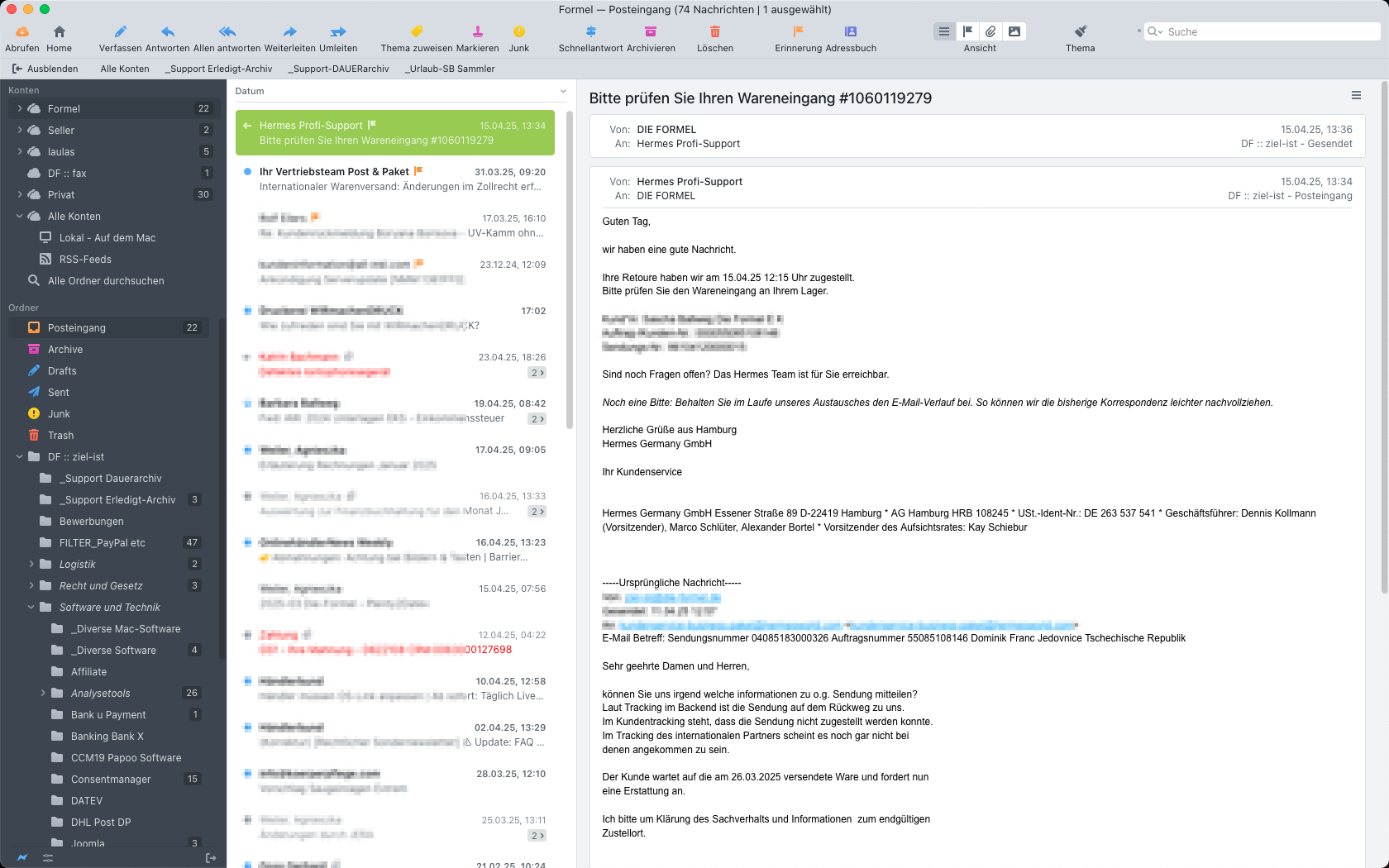This screenshot has width=1389, height=868.
Task: Forward the message with Weiterleiten
Action: tap(290, 31)
